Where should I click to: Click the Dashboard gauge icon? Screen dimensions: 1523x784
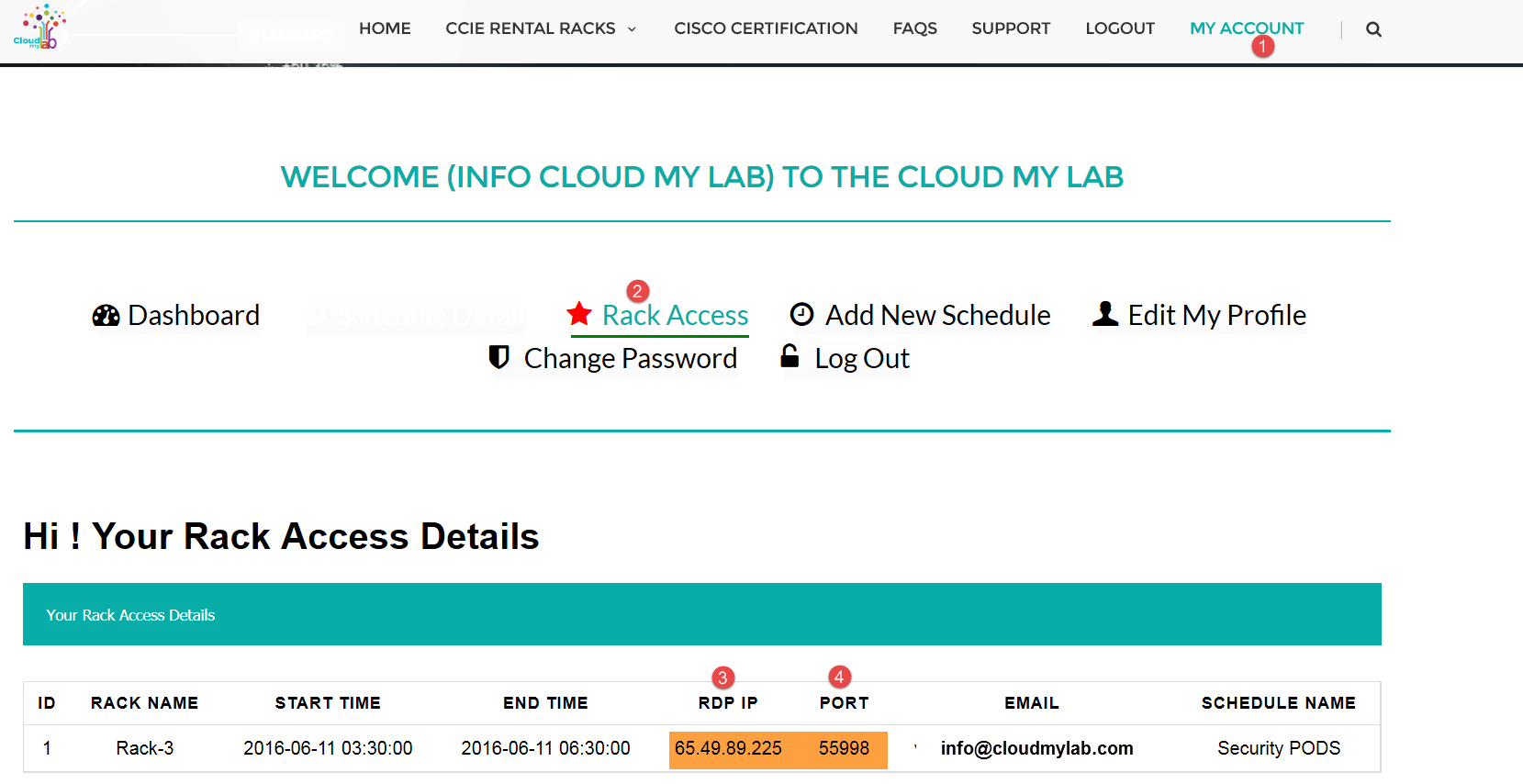106,316
